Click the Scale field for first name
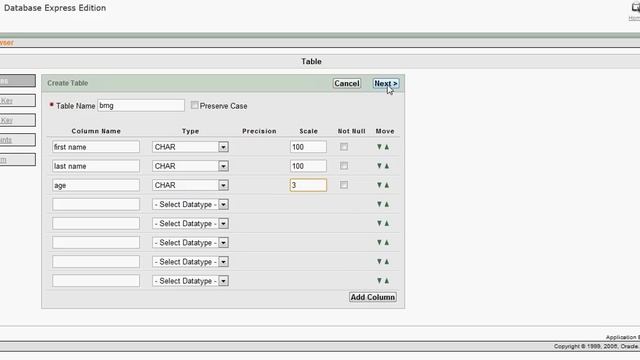Screen dimensions: 640x360 (308, 147)
